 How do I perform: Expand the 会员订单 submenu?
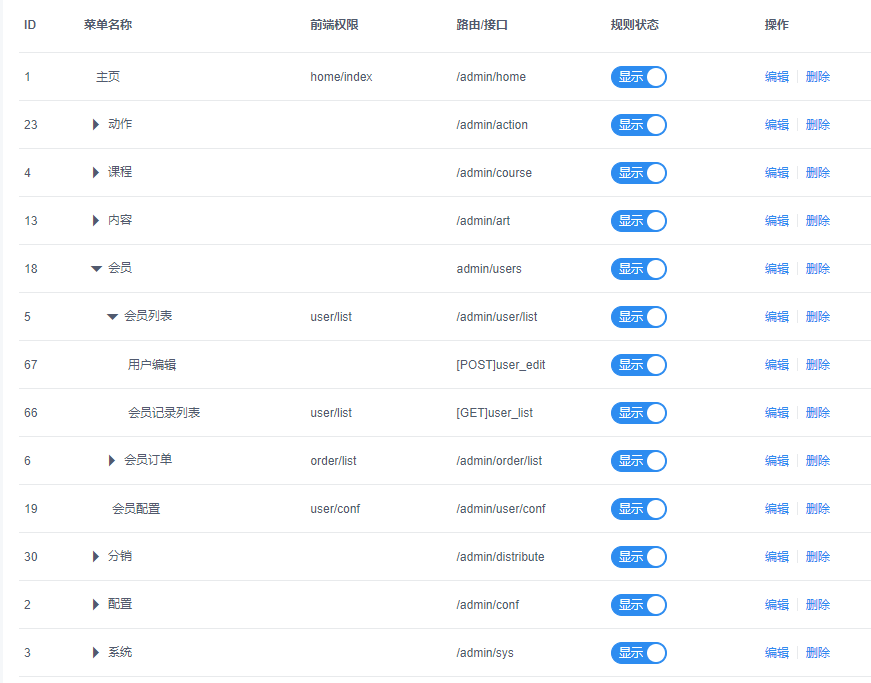tap(112, 460)
